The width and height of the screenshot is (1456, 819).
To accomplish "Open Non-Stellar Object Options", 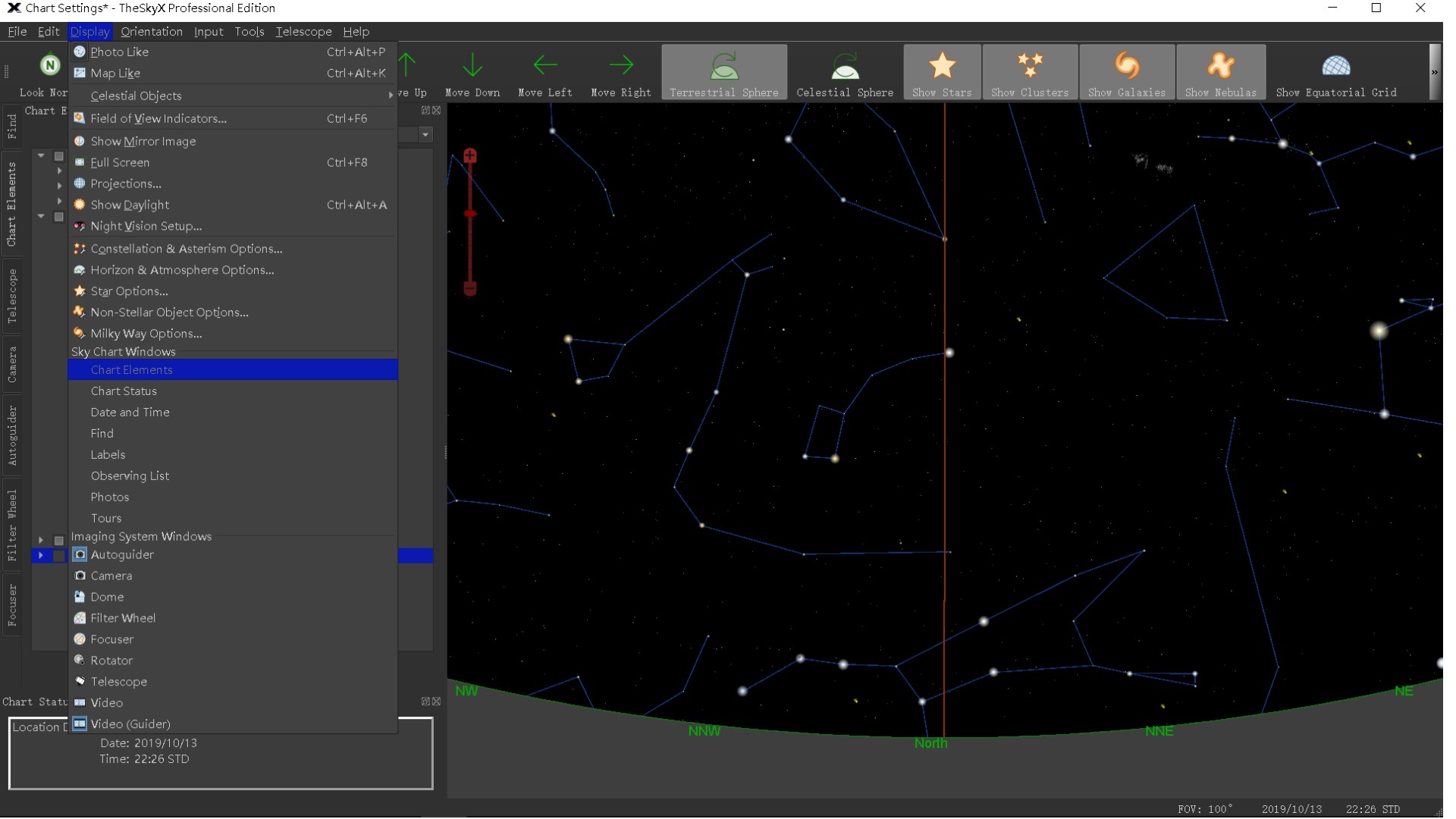I will pos(233,312).
